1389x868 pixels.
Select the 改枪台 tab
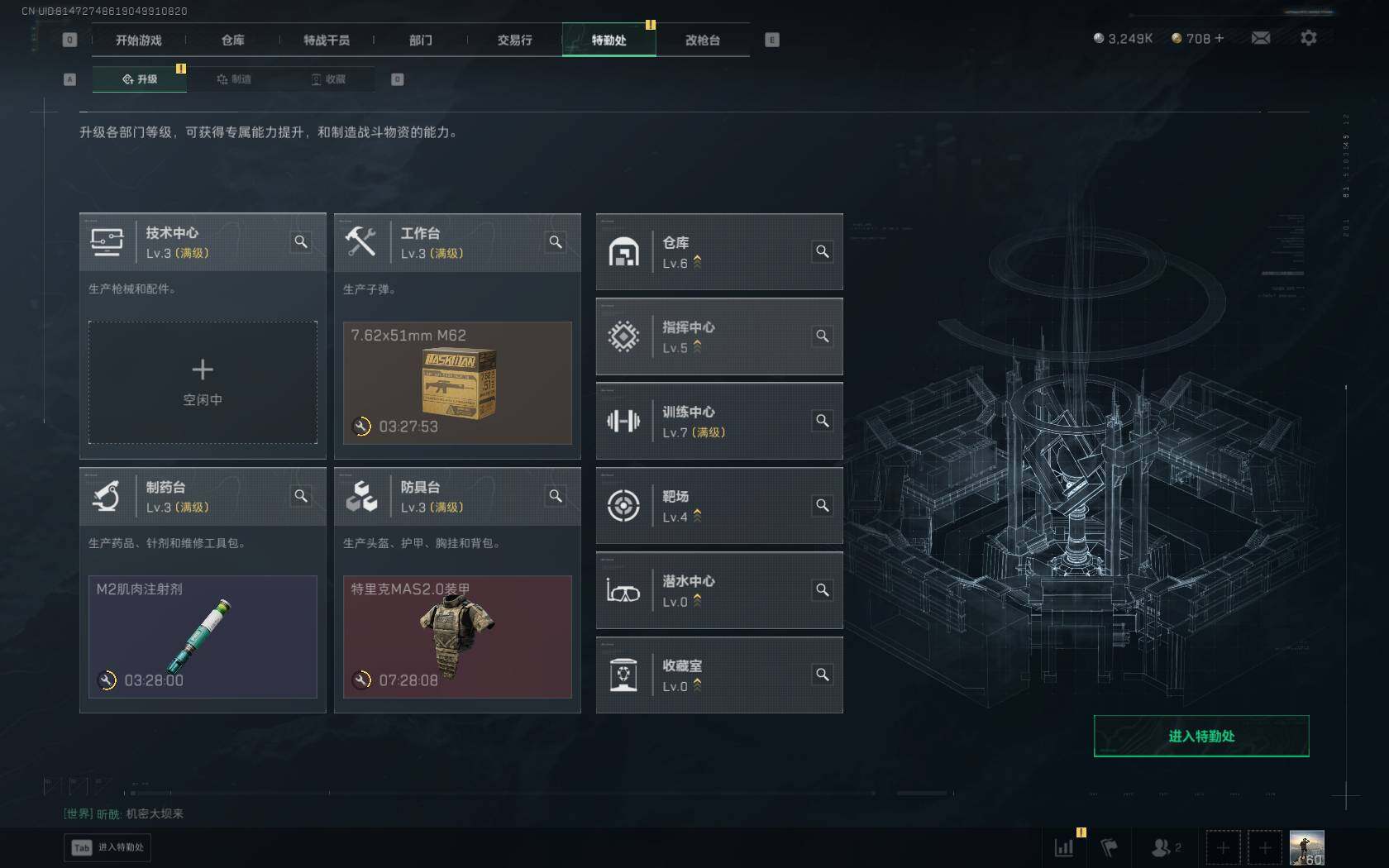[703, 40]
